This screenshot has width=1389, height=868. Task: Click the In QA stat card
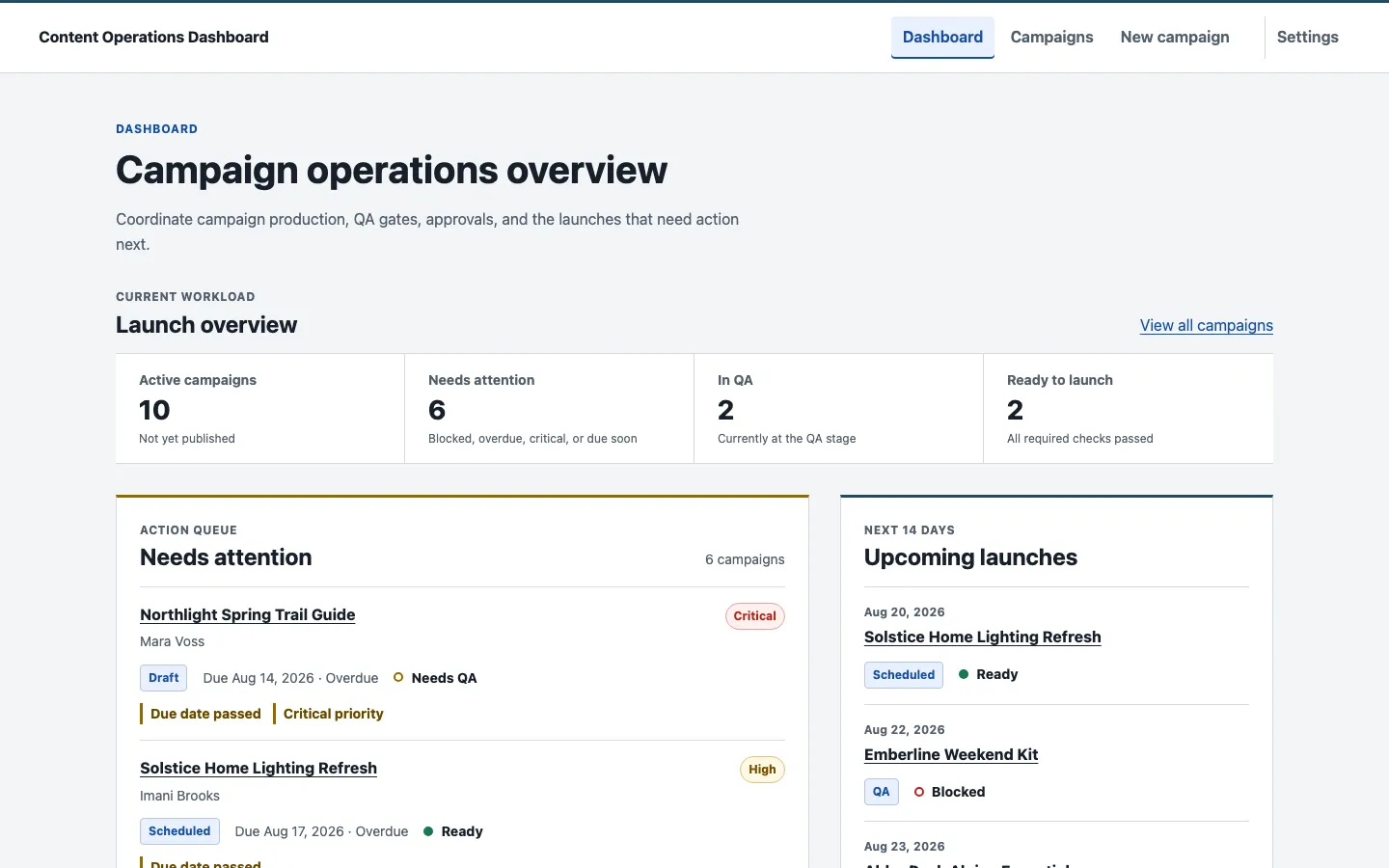click(x=839, y=409)
